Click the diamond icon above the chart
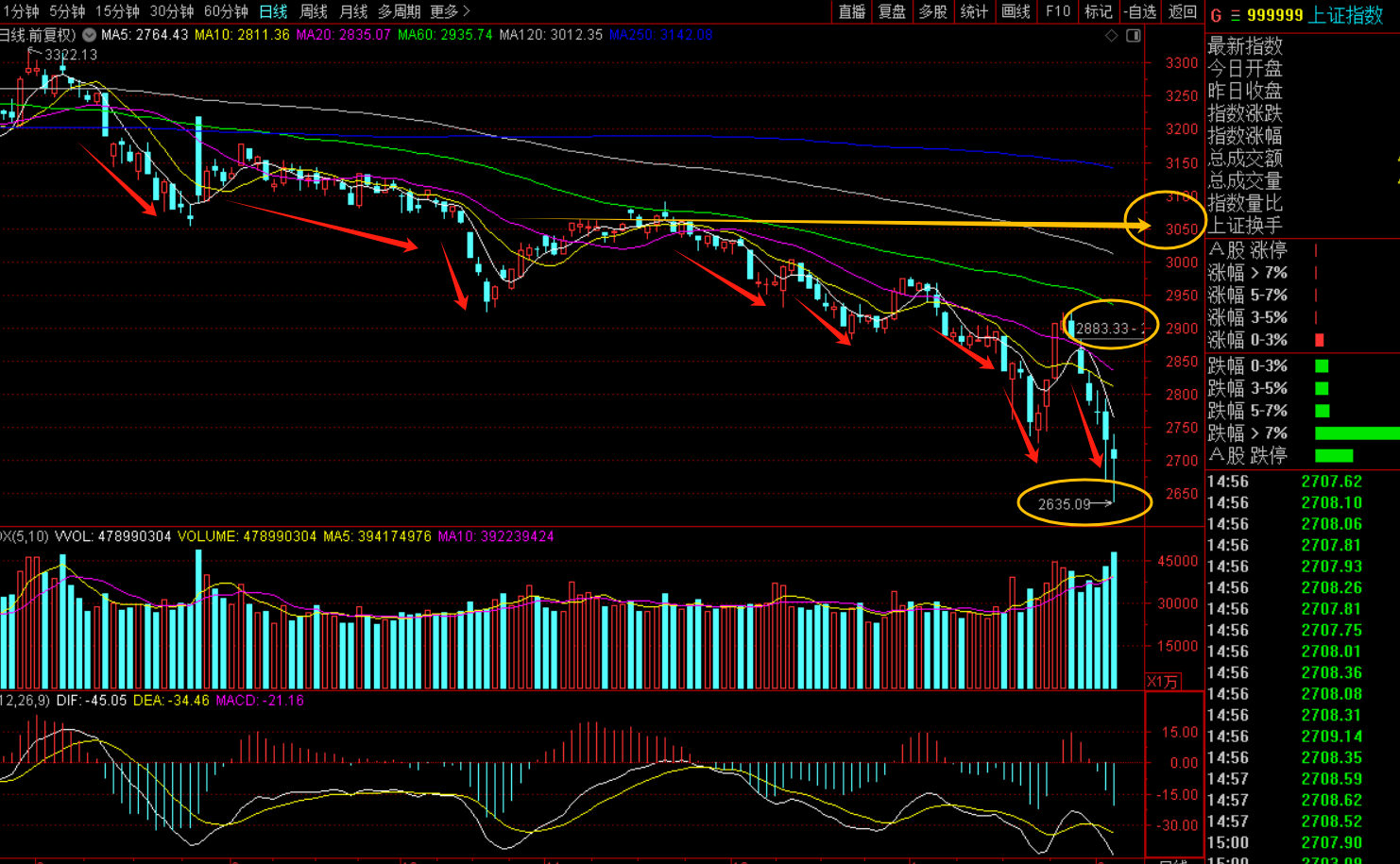 point(1111,35)
